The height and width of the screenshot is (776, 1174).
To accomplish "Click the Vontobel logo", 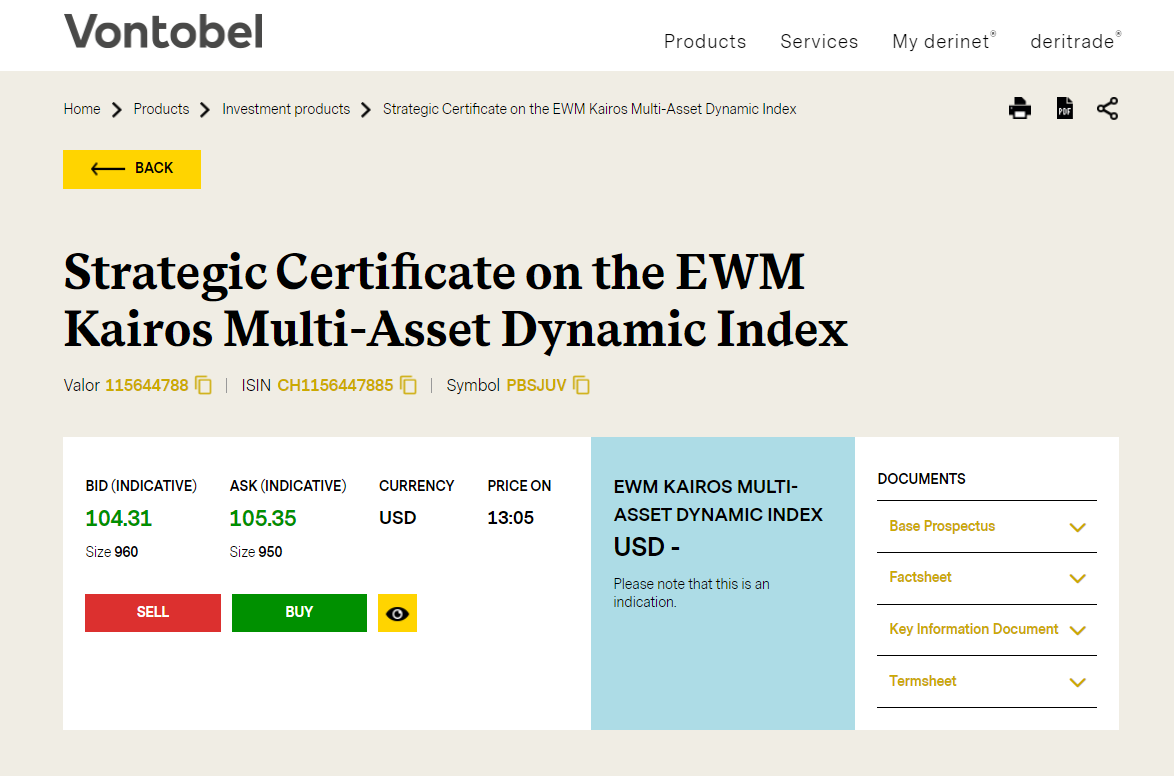I will coord(162,32).
